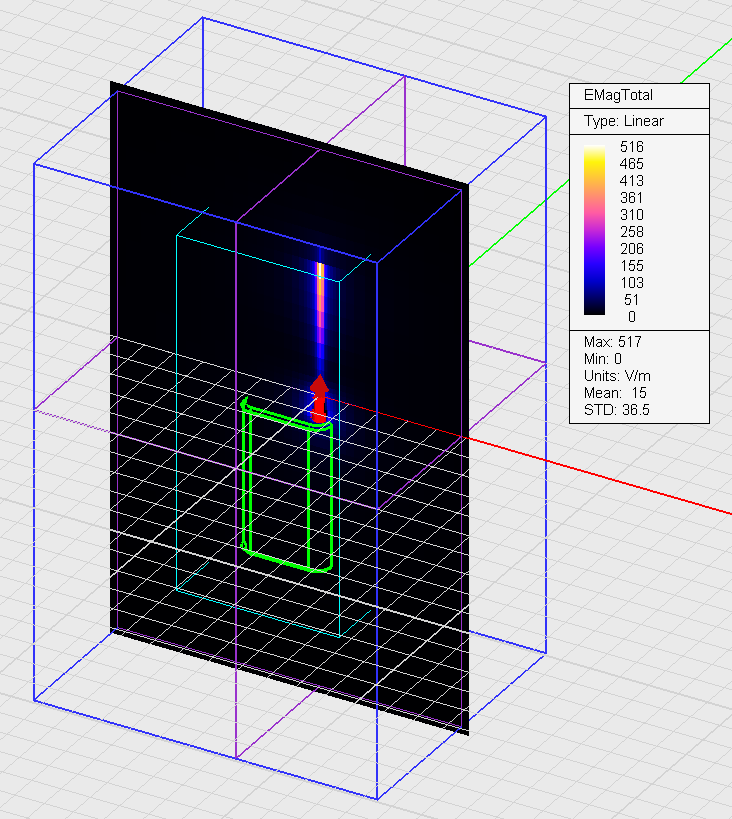
Task: Click the 'Min: 0' statistic text
Action: [x=604, y=359]
